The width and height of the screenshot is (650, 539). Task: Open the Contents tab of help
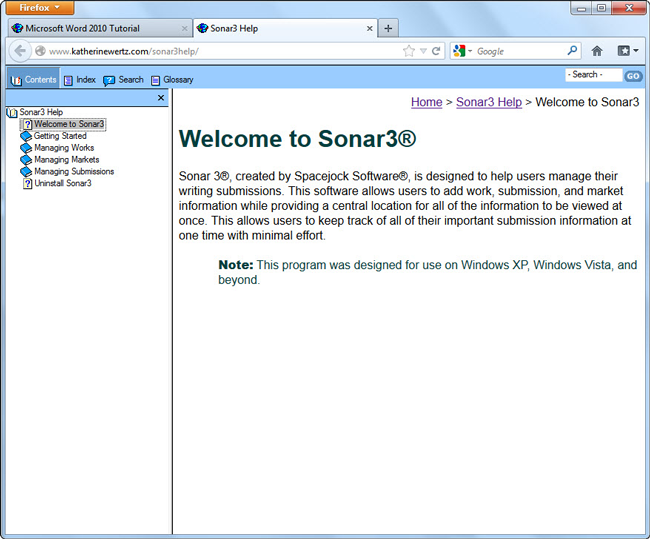pos(33,80)
